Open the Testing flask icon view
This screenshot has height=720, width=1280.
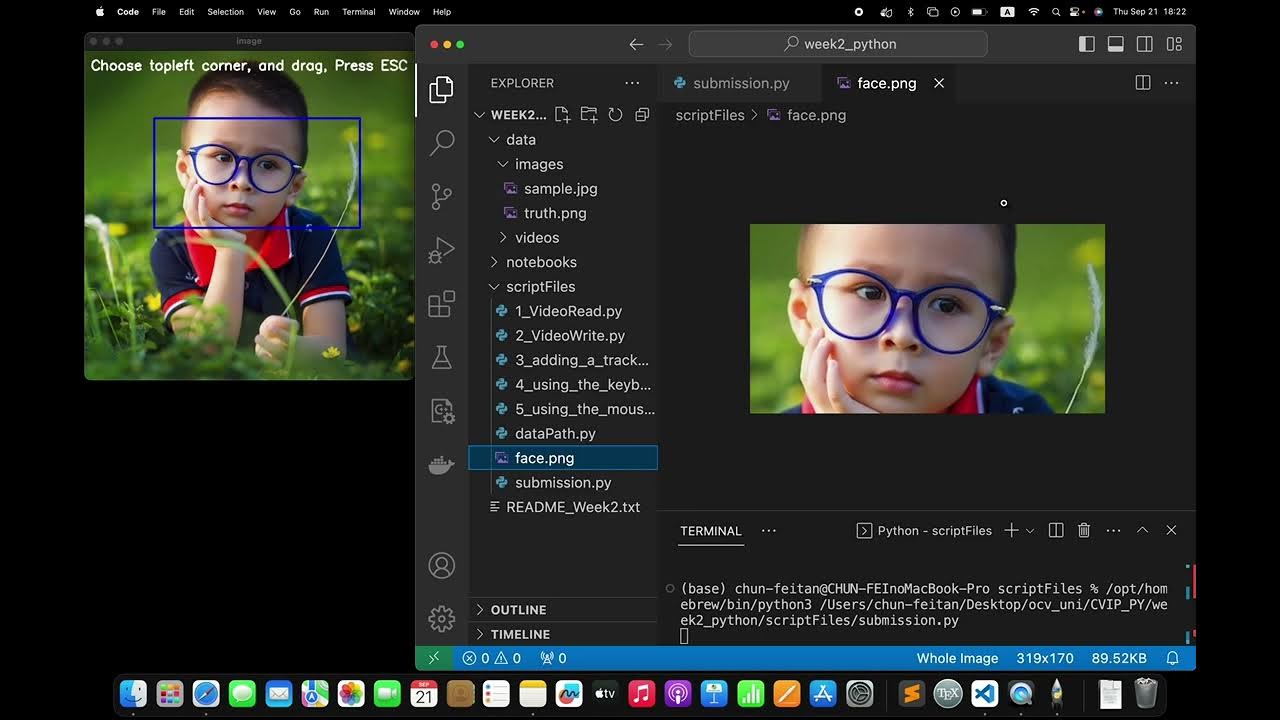pyautogui.click(x=441, y=357)
